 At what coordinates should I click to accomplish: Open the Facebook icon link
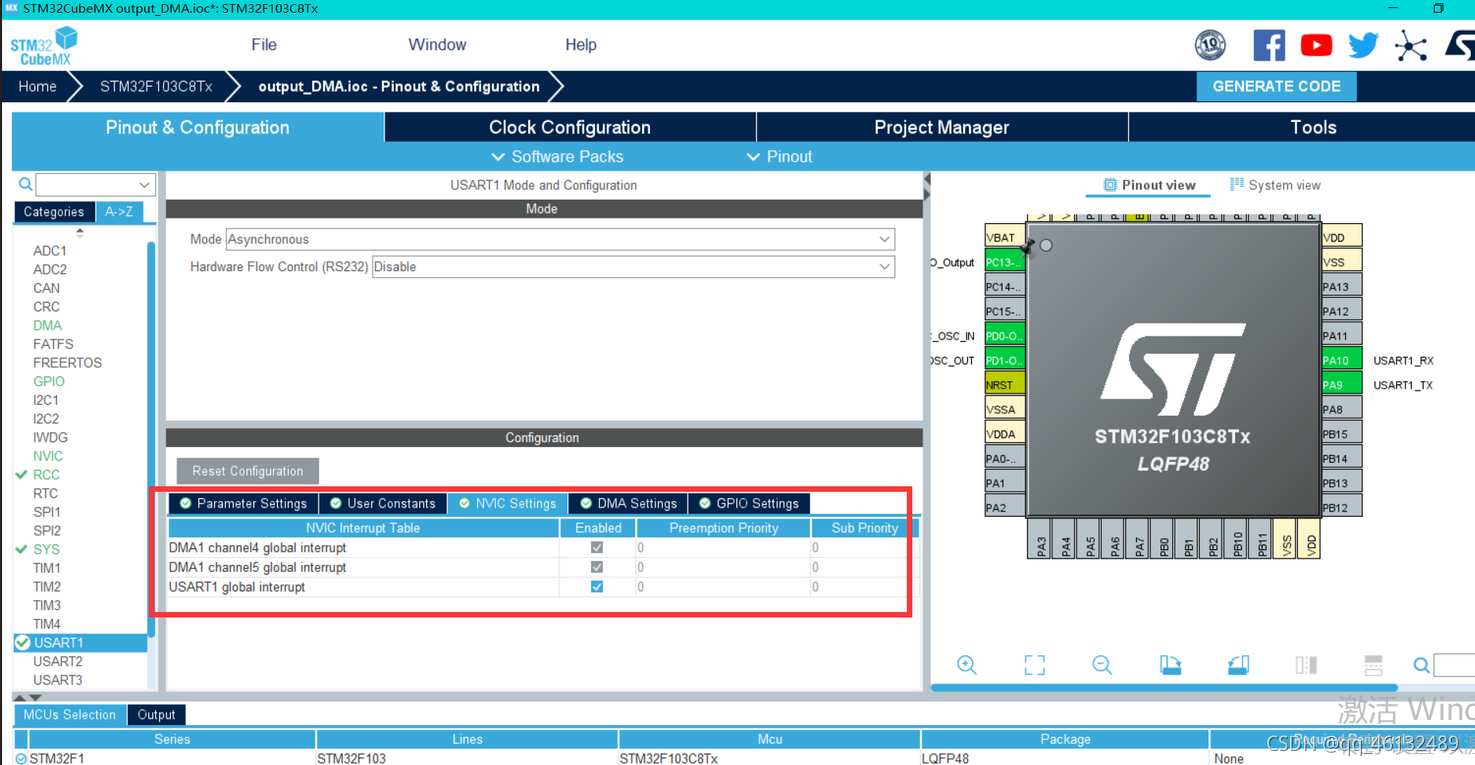[1269, 45]
